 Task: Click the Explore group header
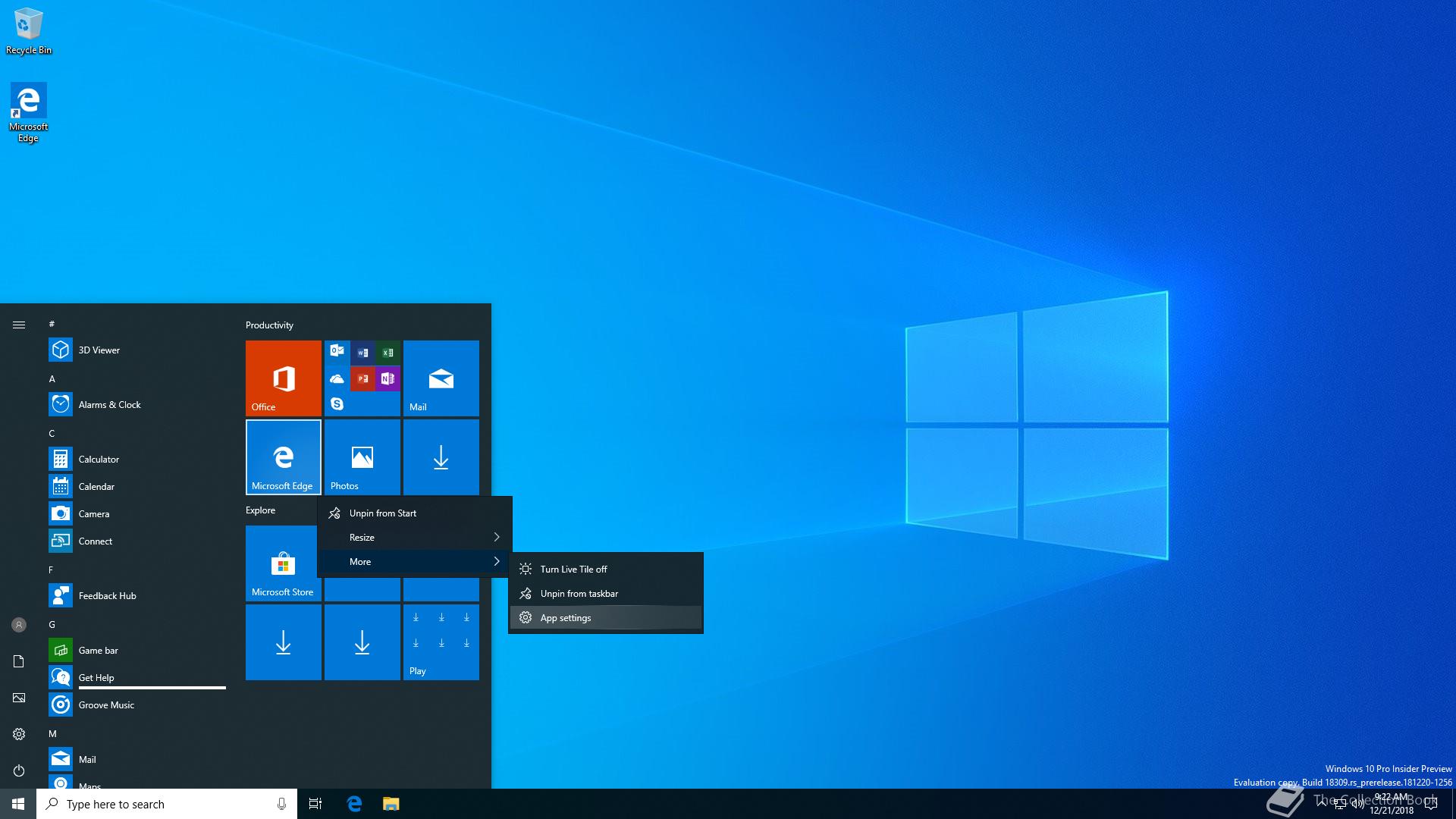[x=260, y=510]
